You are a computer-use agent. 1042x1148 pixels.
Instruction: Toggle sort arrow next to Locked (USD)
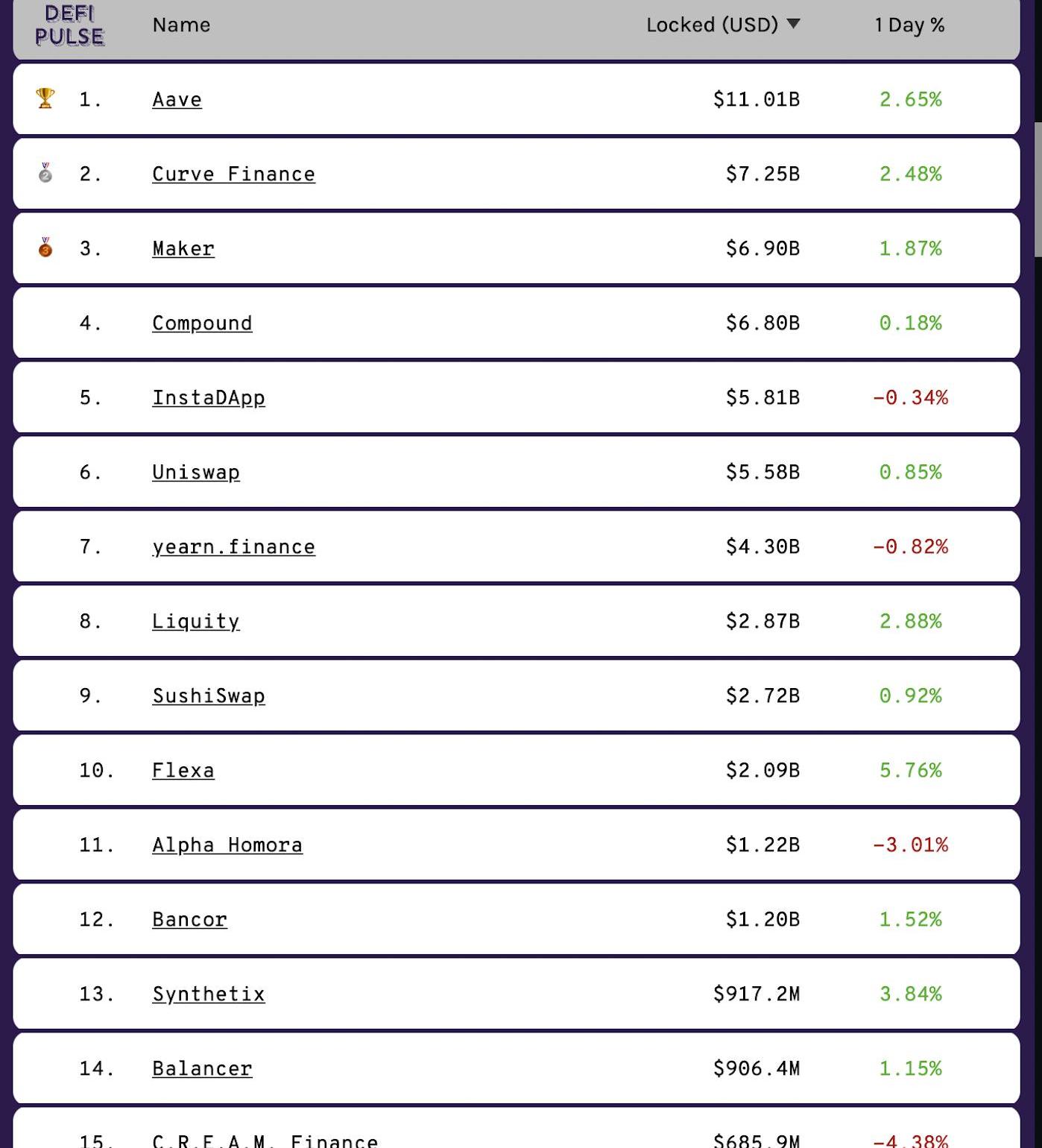[x=793, y=24]
